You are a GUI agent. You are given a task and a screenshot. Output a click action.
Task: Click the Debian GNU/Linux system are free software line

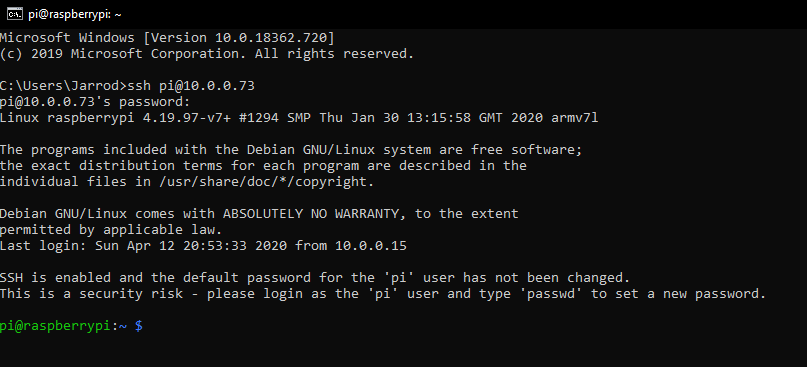(291, 150)
